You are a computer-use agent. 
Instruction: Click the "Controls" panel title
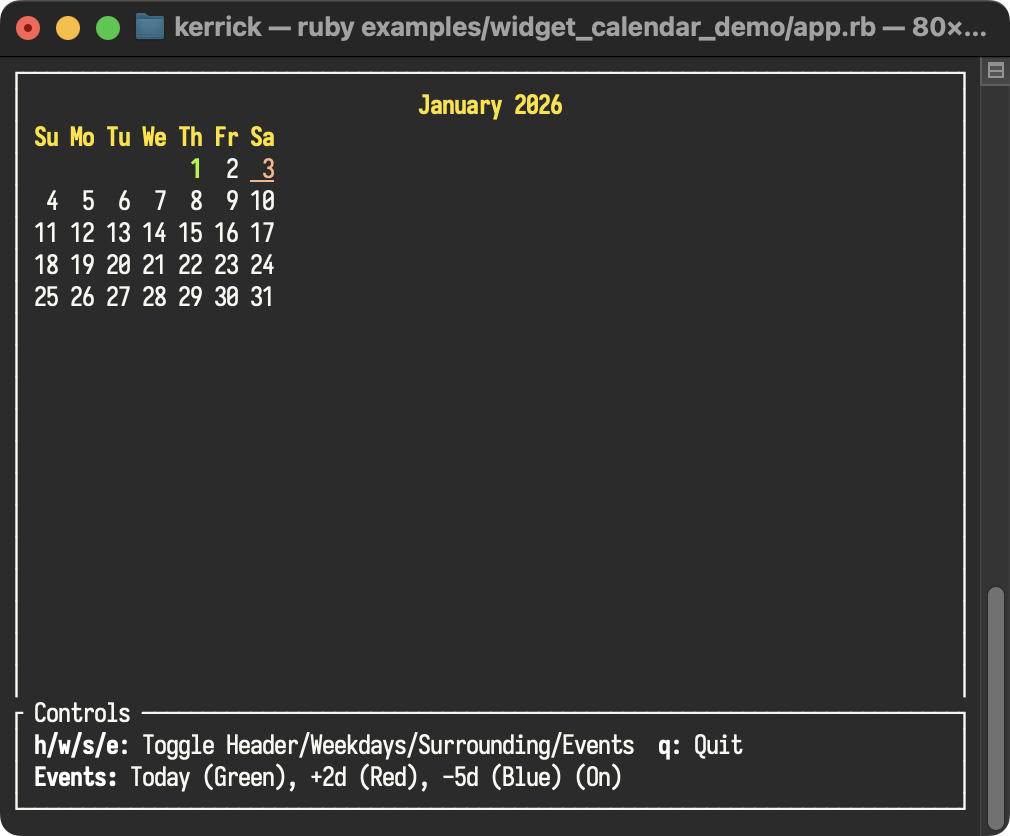[x=82, y=713]
